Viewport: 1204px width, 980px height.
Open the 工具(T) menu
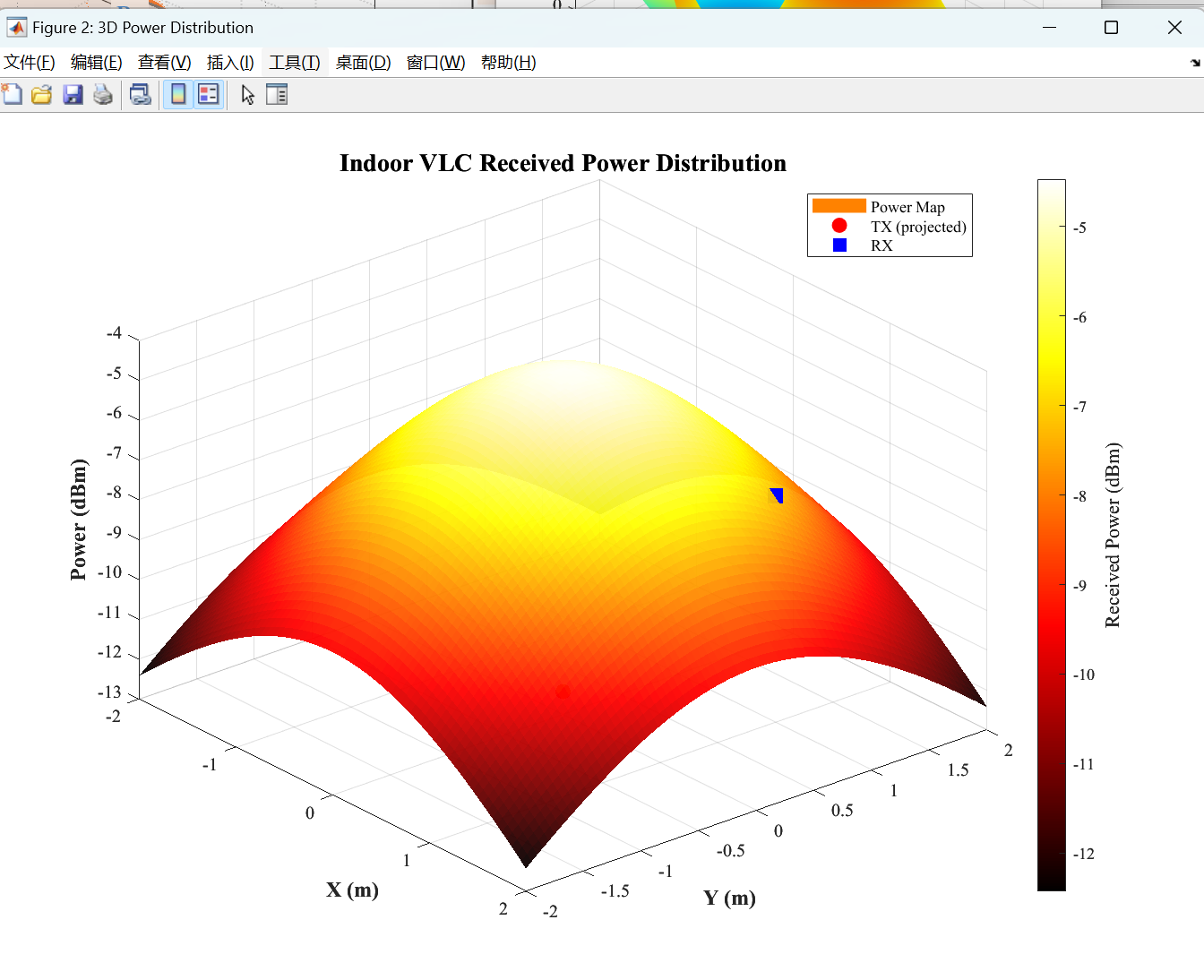tap(295, 62)
